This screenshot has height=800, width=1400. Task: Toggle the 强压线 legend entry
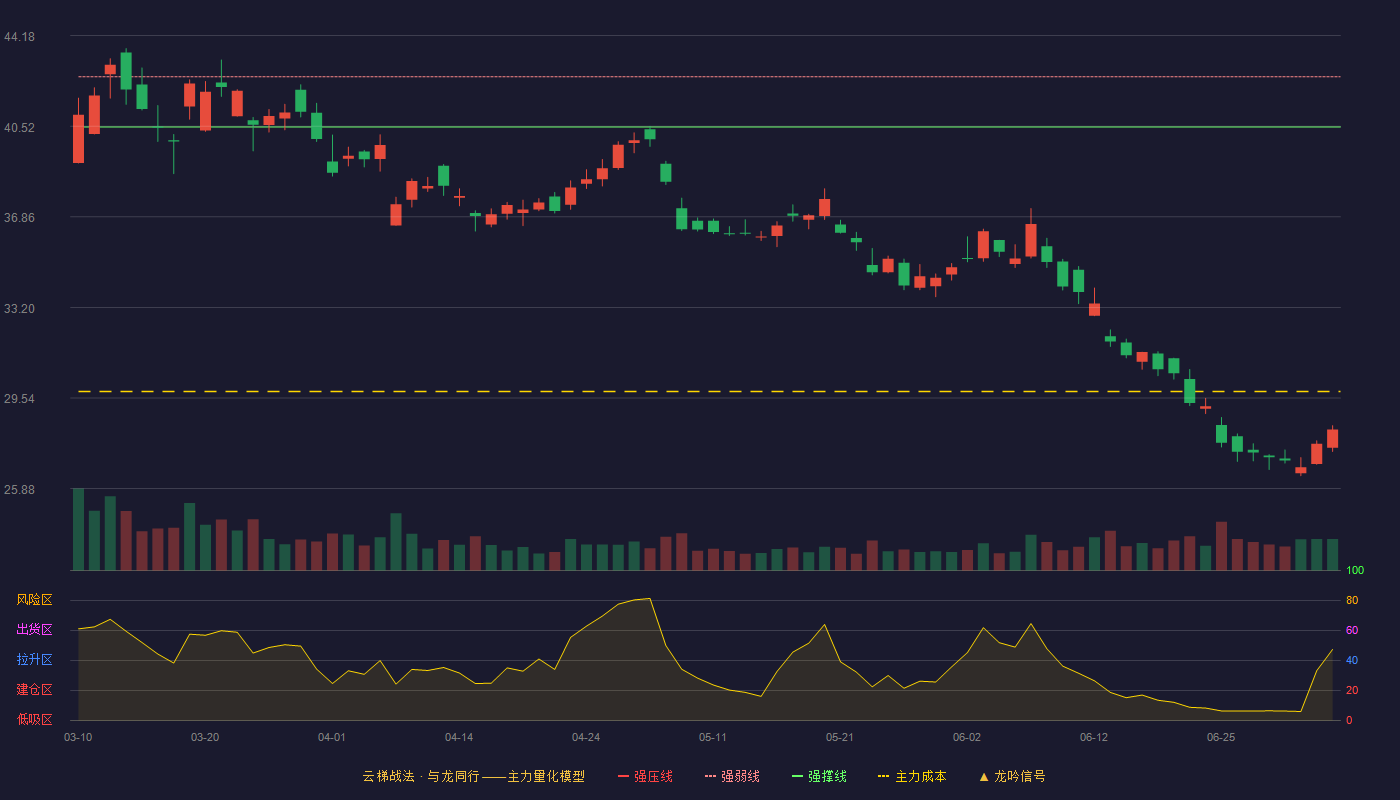point(645,776)
